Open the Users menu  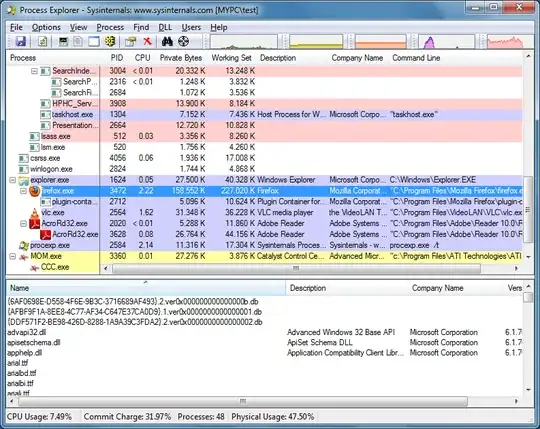point(191,27)
